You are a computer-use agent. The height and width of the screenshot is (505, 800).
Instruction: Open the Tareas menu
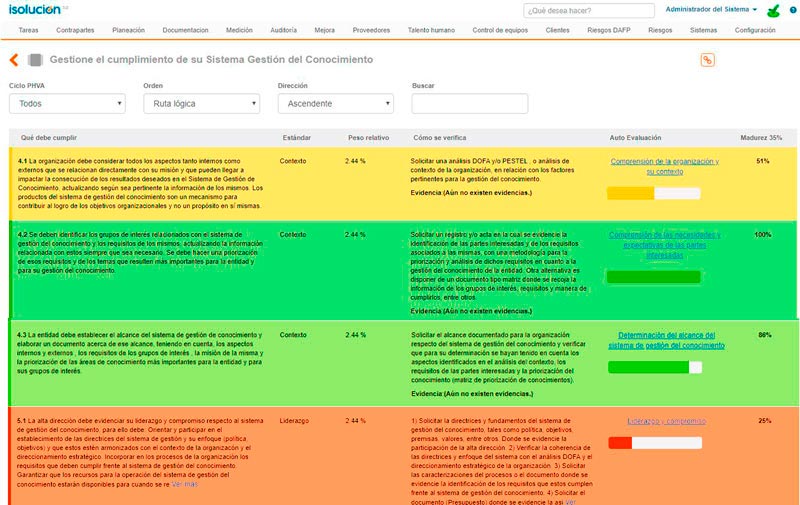pyautogui.click(x=29, y=30)
